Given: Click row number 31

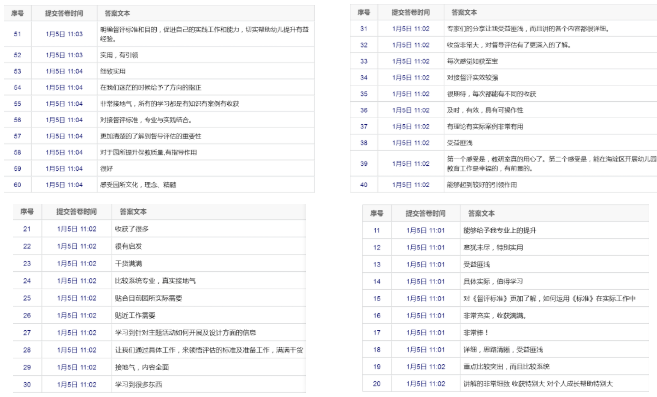Looking at the screenshot, I should pos(364,29).
